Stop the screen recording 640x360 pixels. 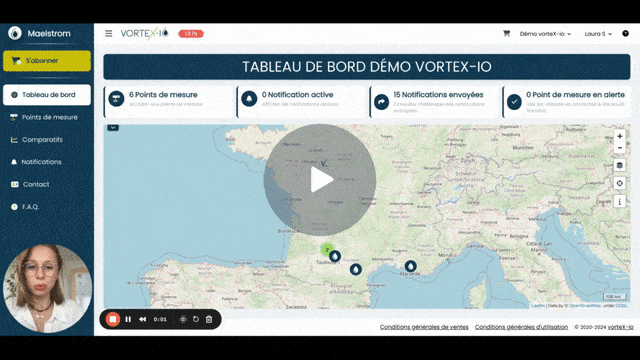[113, 319]
